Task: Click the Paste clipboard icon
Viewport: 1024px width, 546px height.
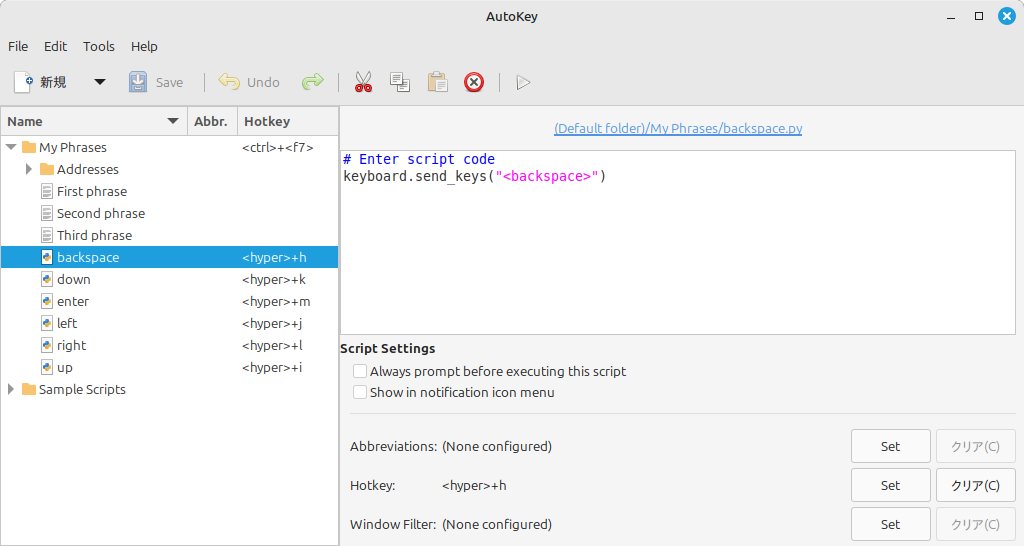Action: tap(437, 82)
